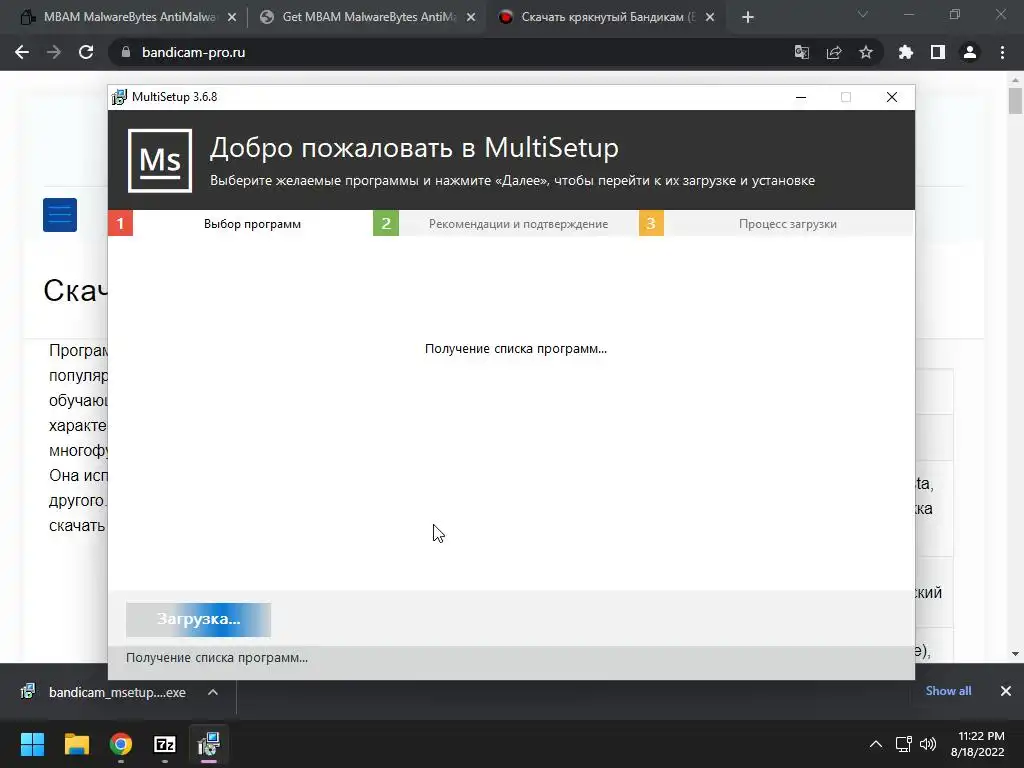Click the forward navigation arrow
Screen dimensions: 1024x768
pos(54,52)
